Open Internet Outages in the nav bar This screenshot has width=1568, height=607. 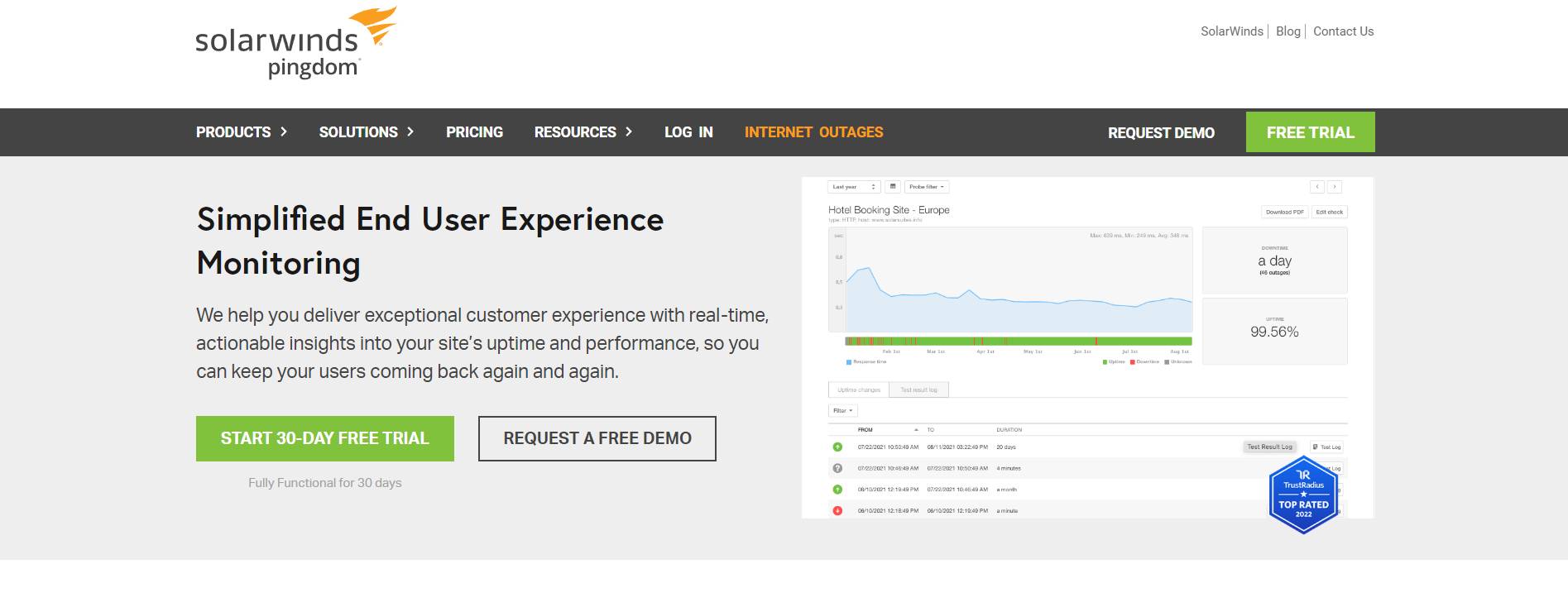(813, 132)
